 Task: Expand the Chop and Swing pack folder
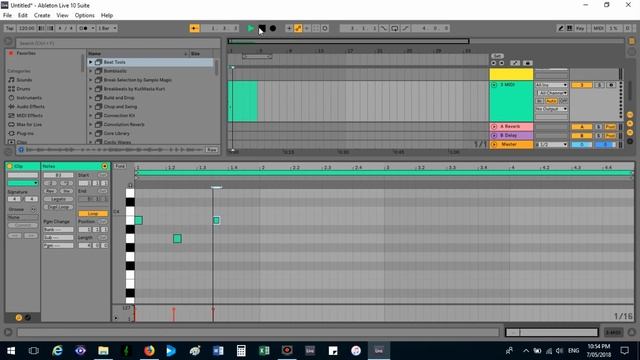coord(91,107)
